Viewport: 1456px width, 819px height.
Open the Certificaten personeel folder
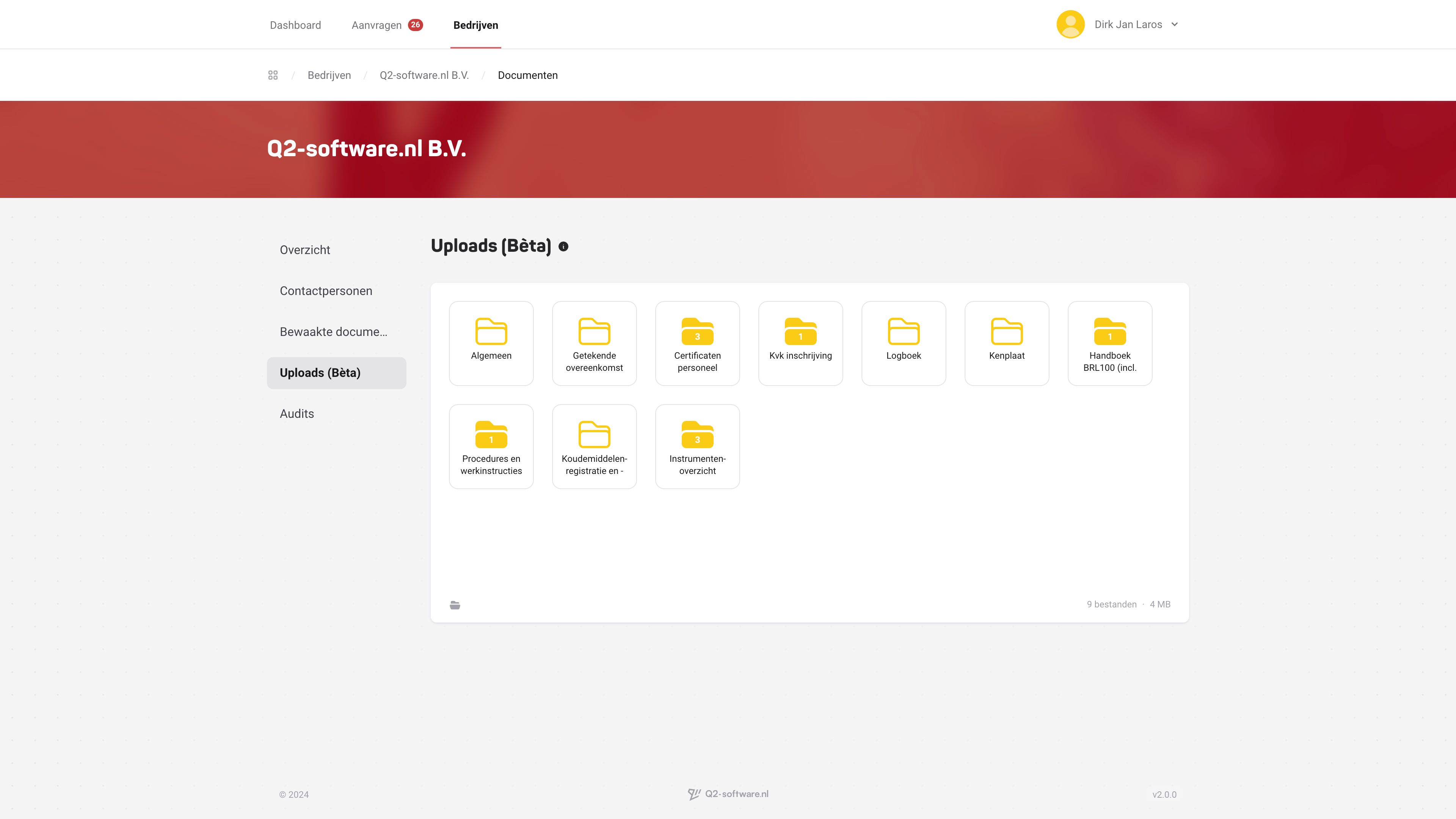(698, 343)
